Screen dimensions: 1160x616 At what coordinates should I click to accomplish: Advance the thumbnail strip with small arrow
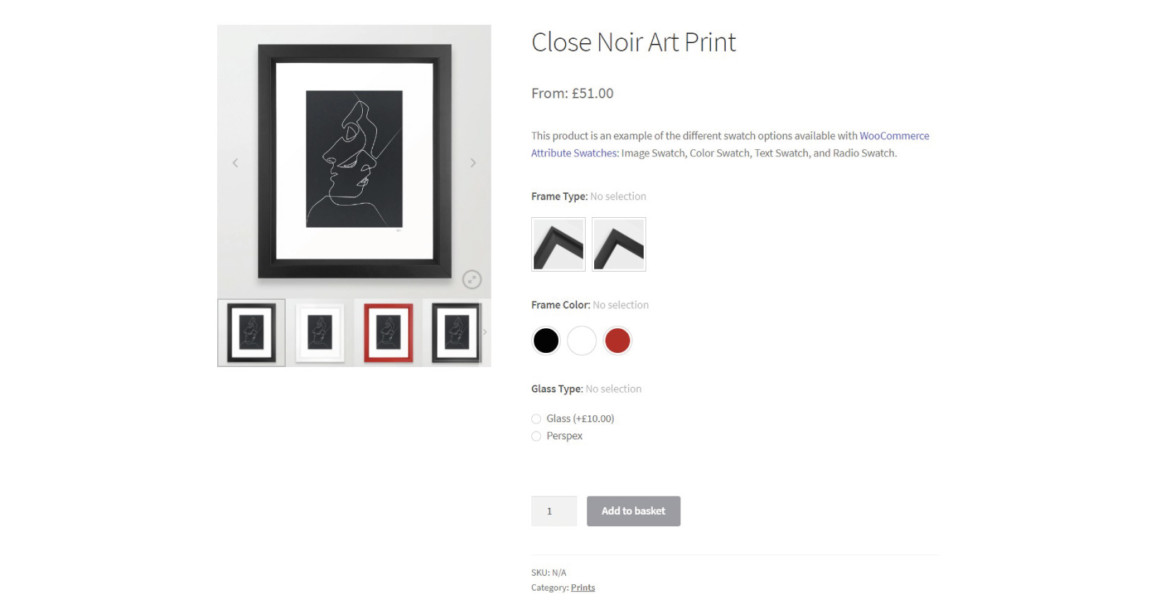pyautogui.click(x=485, y=333)
